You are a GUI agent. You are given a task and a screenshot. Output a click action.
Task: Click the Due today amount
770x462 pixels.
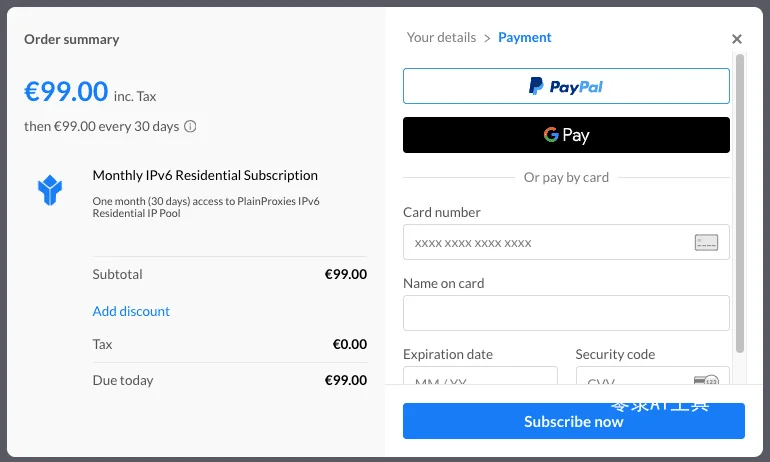346,380
